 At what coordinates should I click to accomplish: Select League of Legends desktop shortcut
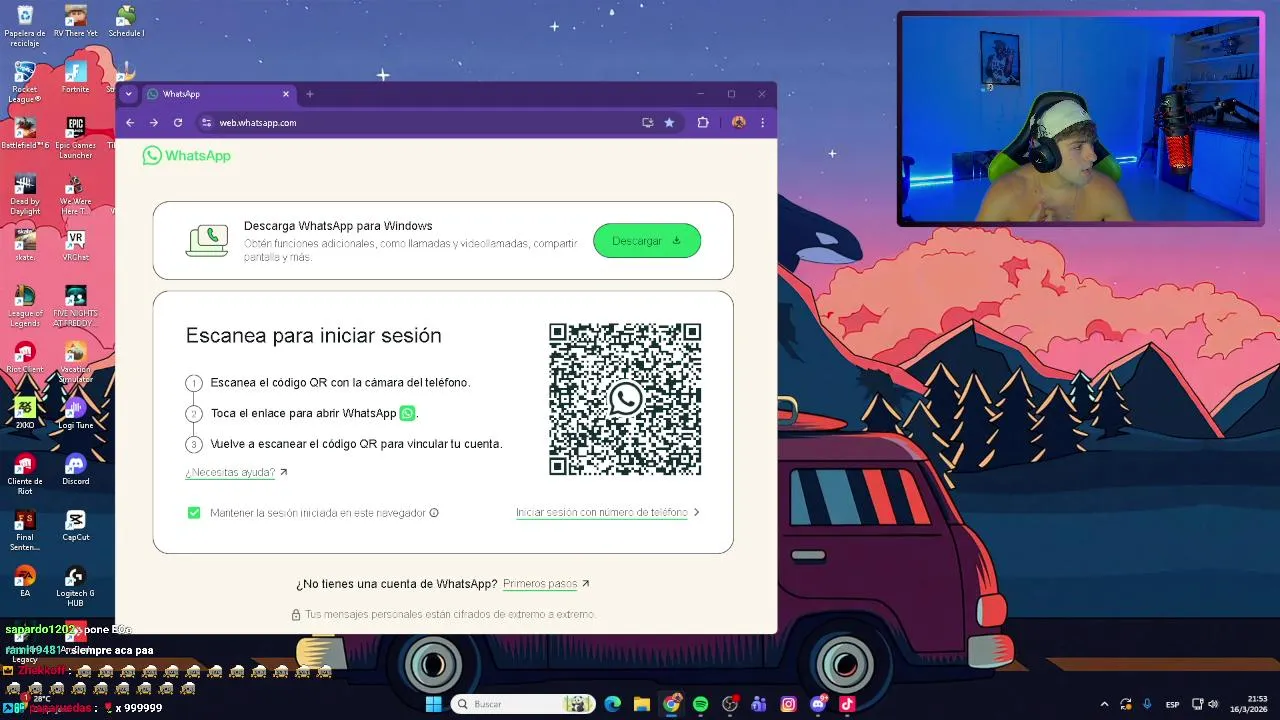click(x=25, y=306)
